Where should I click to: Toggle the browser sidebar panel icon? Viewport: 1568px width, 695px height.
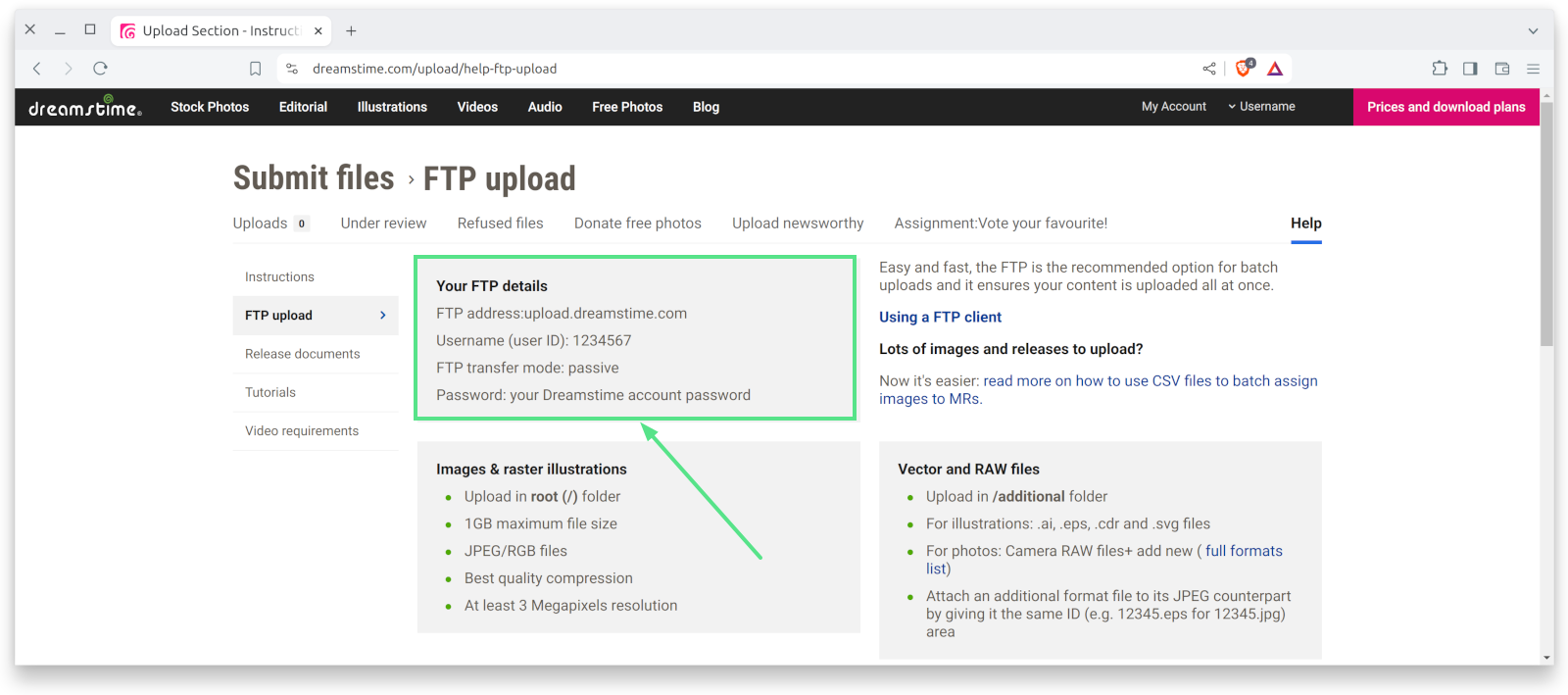1470,69
